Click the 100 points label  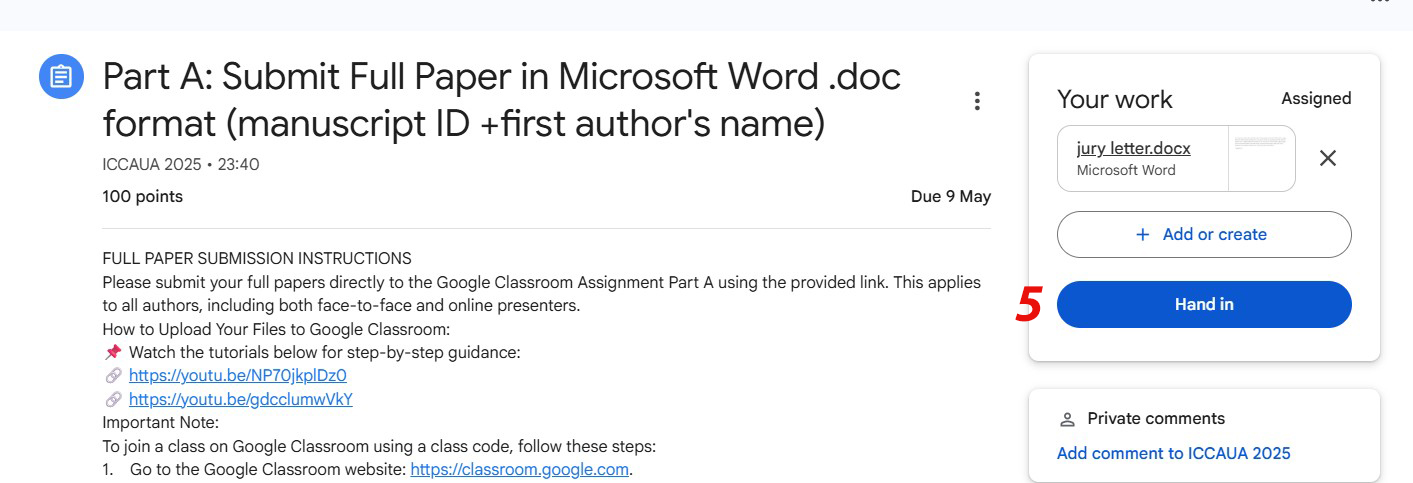142,196
